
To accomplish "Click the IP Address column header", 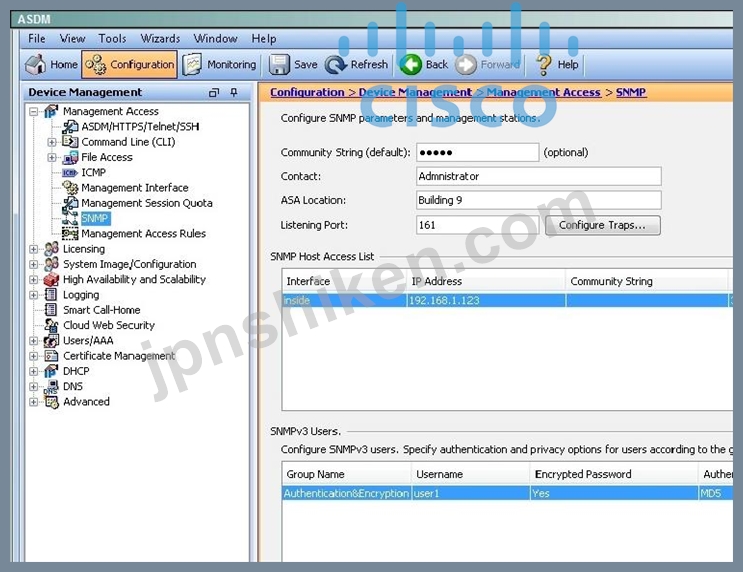I will [486, 281].
